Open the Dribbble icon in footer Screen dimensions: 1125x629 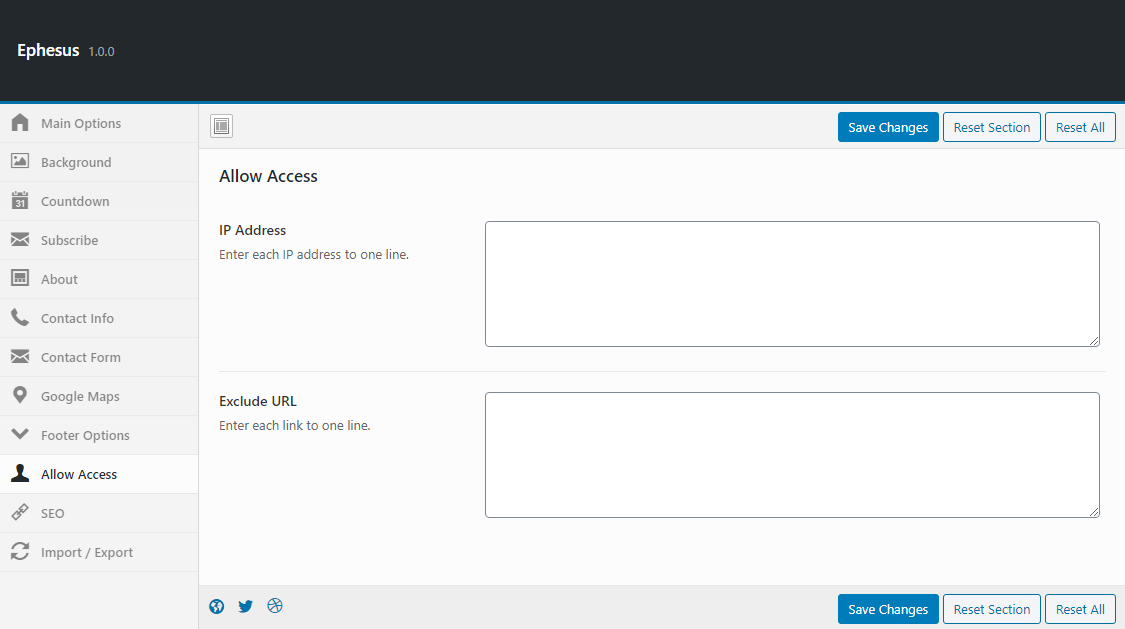click(x=275, y=605)
